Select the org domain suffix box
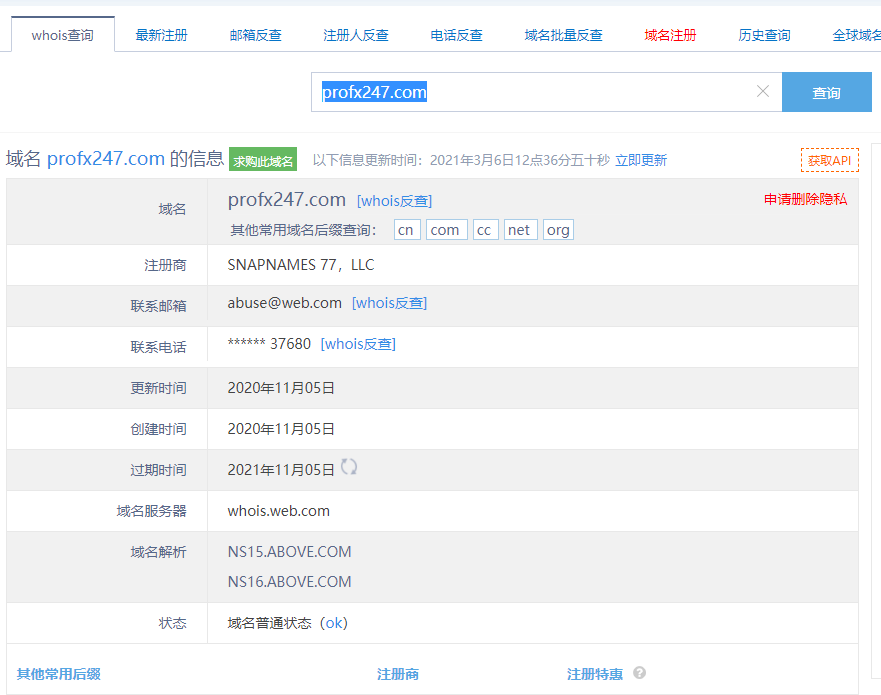Viewport: 881px width, 695px height. pyautogui.click(x=558, y=230)
